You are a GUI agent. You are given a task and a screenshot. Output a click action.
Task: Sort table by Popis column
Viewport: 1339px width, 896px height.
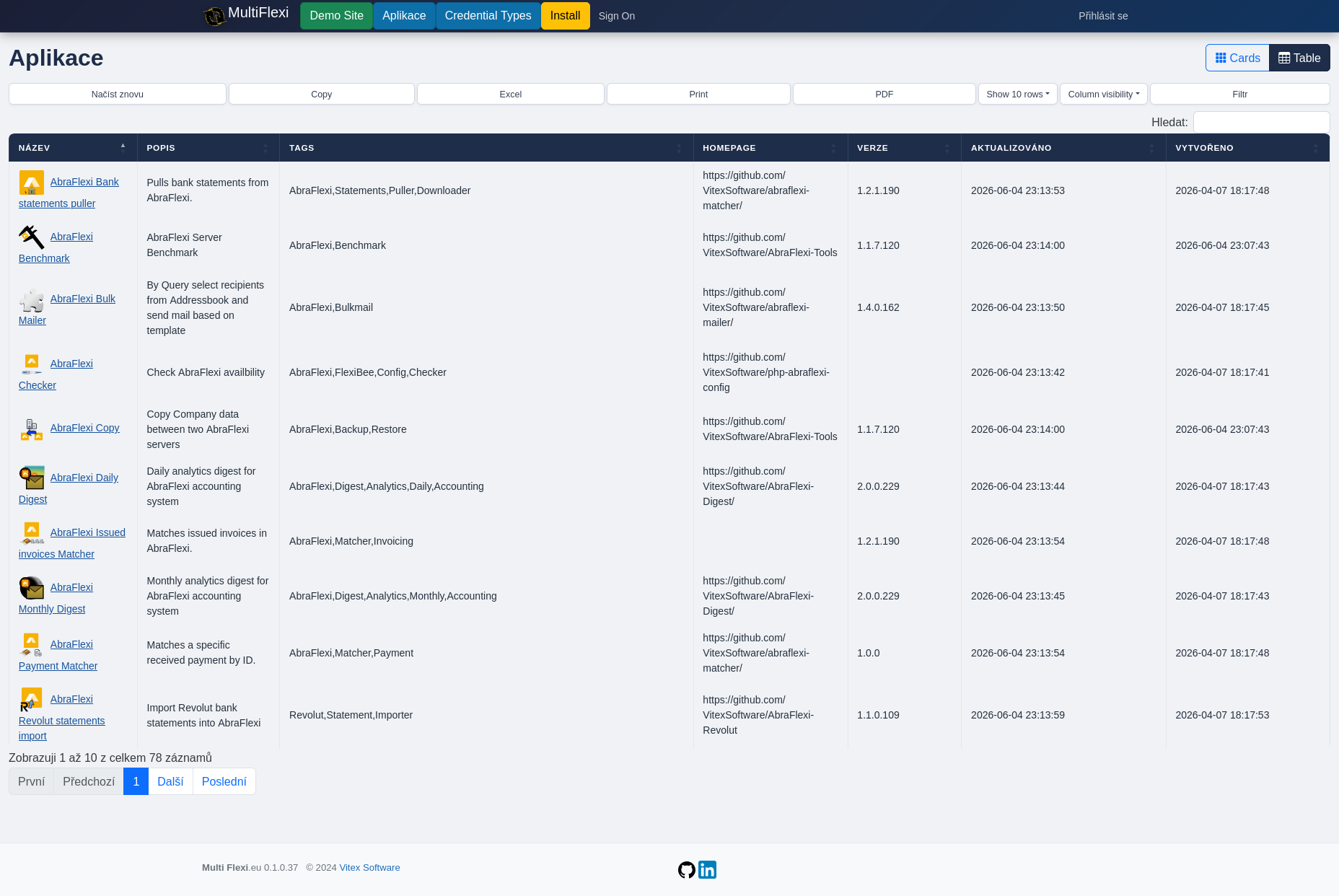pos(208,148)
